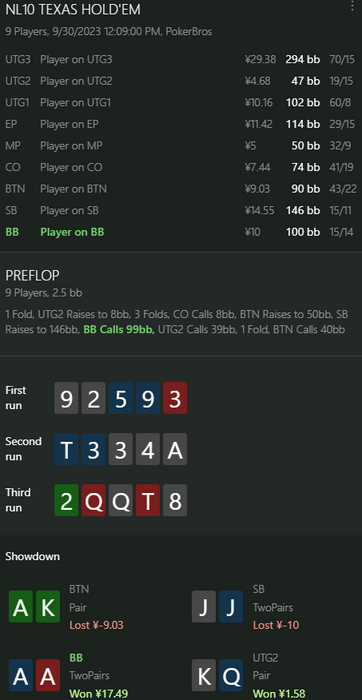Click BTN's green Ace card
The width and height of the screenshot is (362, 700).
[x=21, y=606]
